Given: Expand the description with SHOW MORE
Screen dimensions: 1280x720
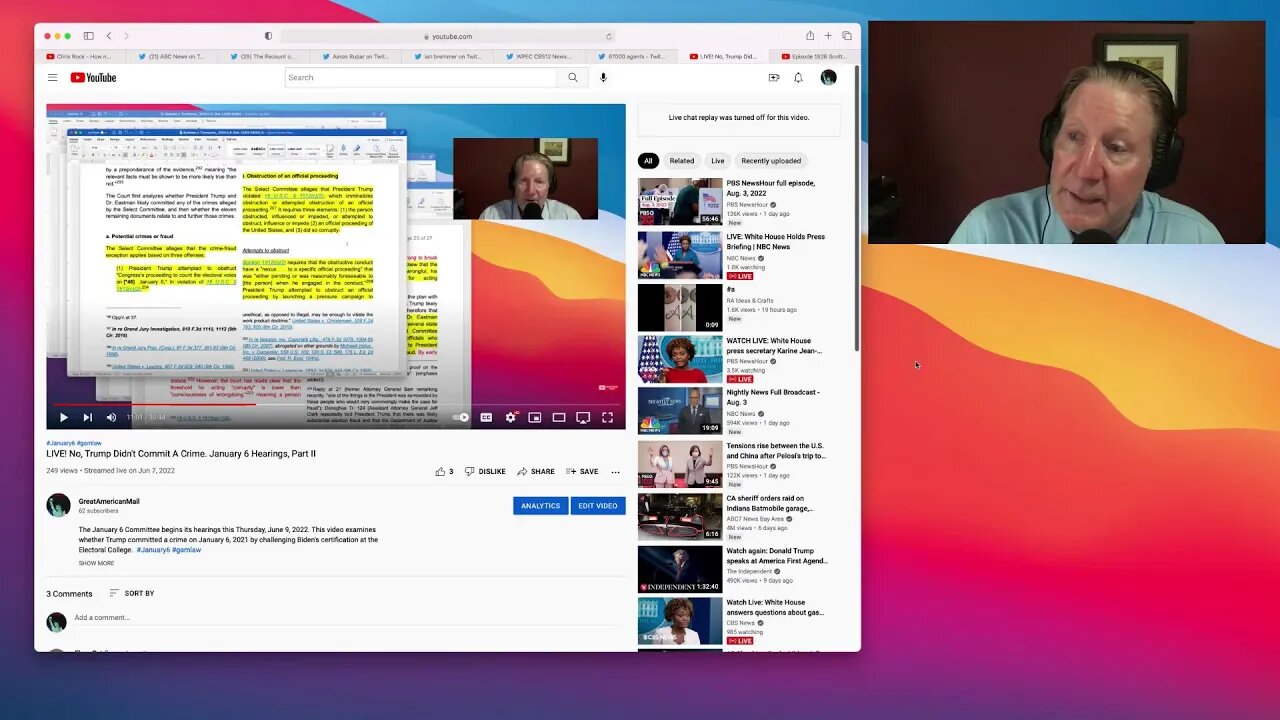Looking at the screenshot, I should click(x=97, y=563).
